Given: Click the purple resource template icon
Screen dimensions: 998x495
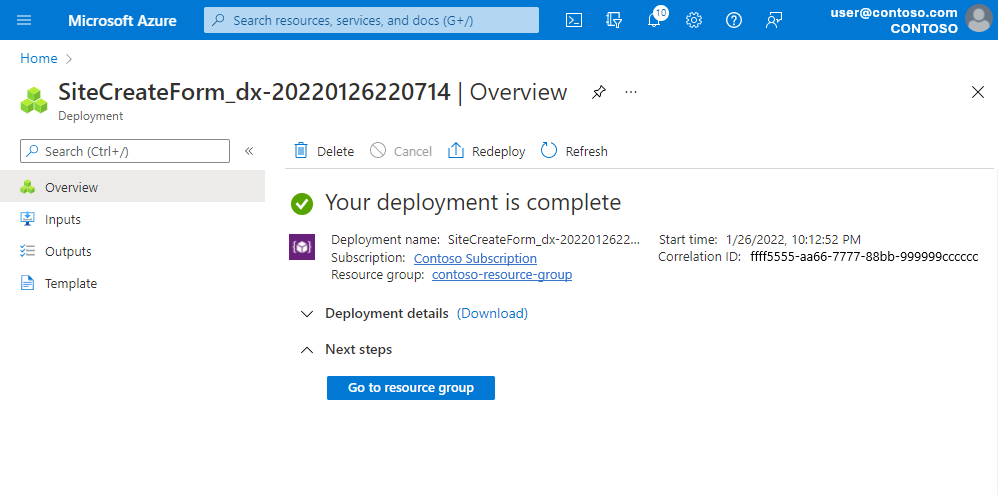Looking at the screenshot, I should pos(302,247).
